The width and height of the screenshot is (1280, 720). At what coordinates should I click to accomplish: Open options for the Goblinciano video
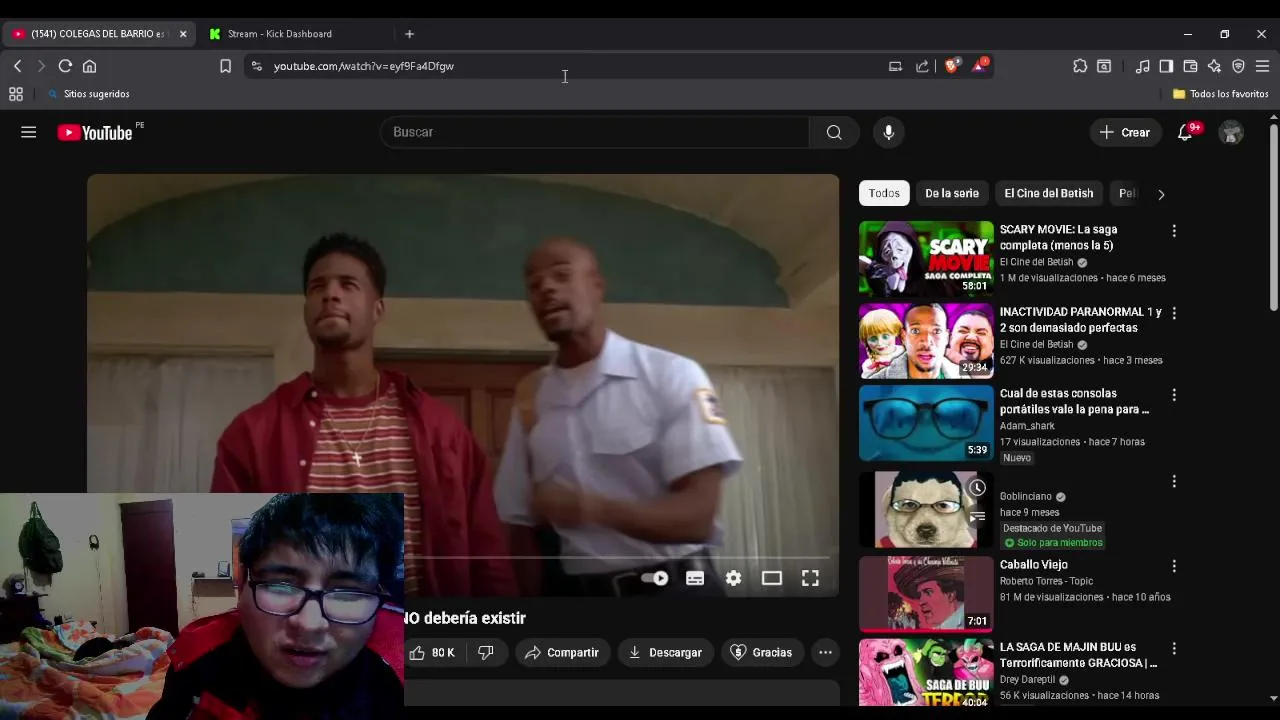click(x=1174, y=481)
